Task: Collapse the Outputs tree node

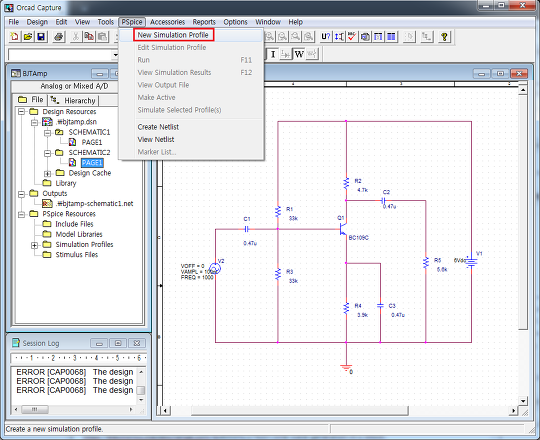Action: point(21,194)
